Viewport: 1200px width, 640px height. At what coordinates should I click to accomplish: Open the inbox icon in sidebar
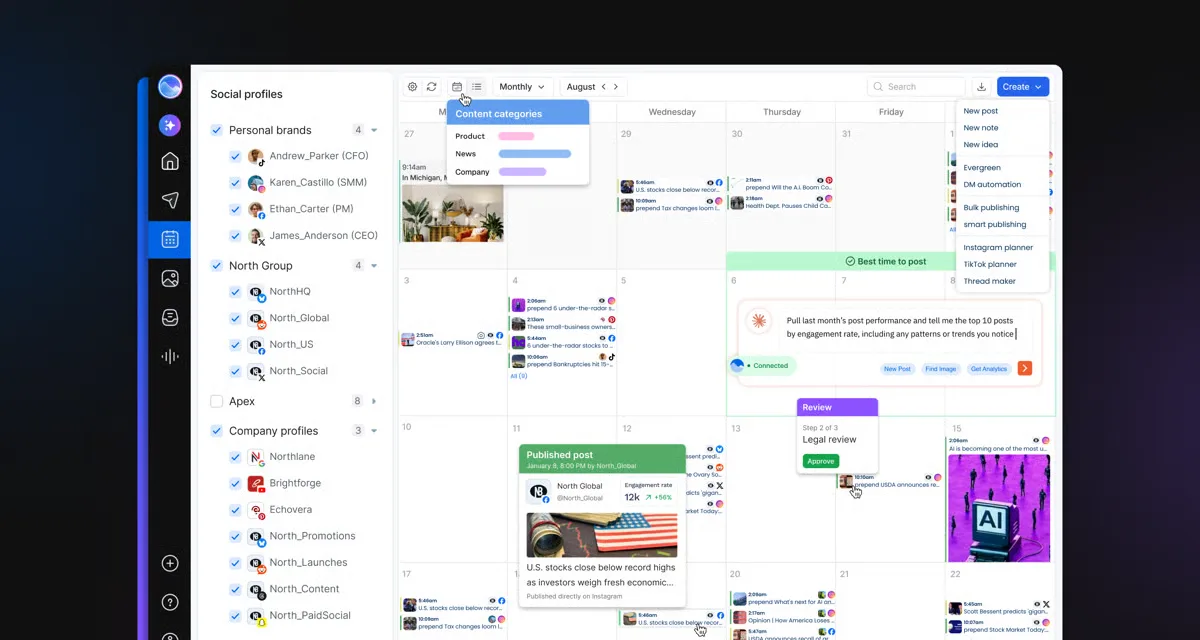[x=170, y=318]
